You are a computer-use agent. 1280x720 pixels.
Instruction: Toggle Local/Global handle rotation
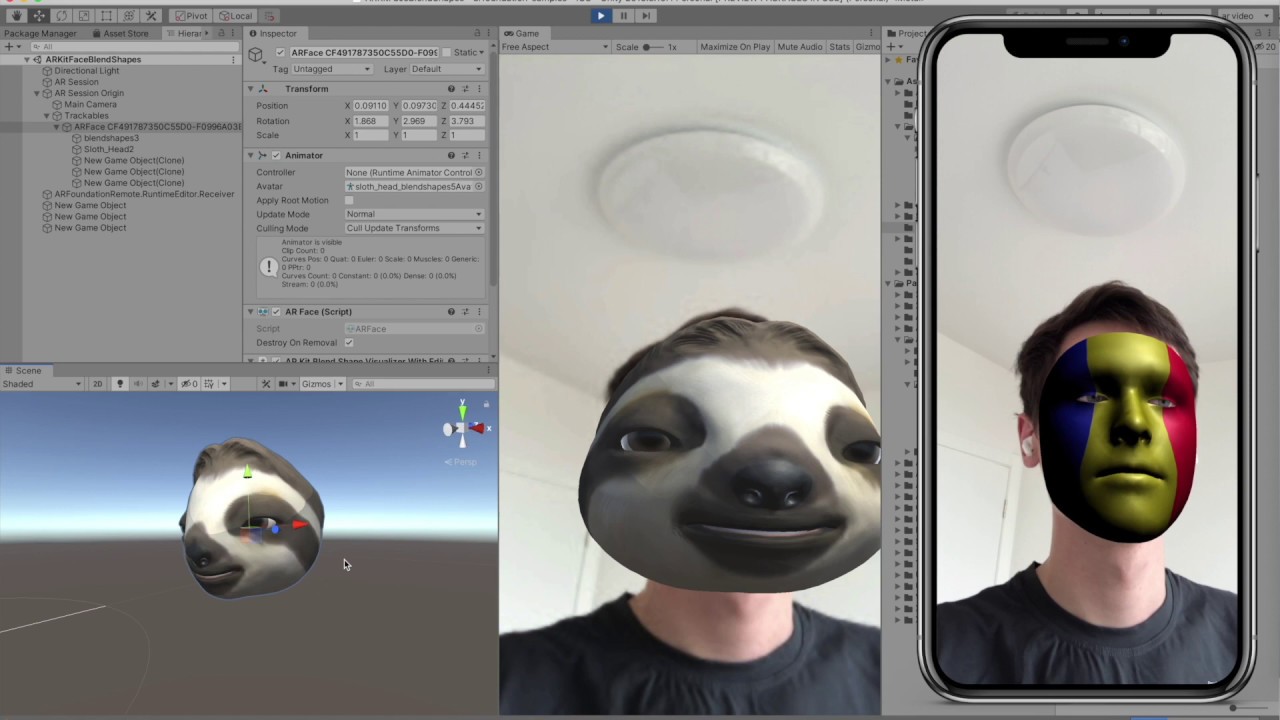(234, 16)
